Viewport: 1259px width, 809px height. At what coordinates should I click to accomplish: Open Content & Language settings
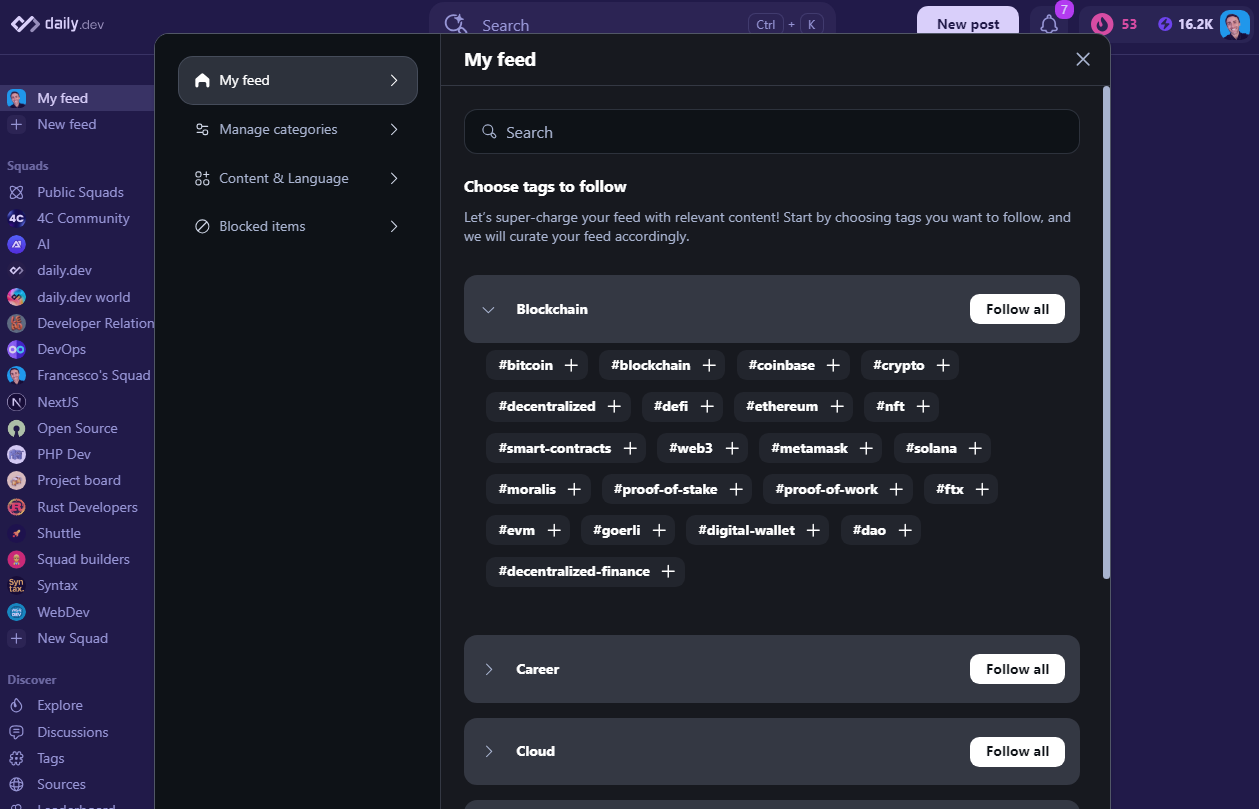coord(298,178)
